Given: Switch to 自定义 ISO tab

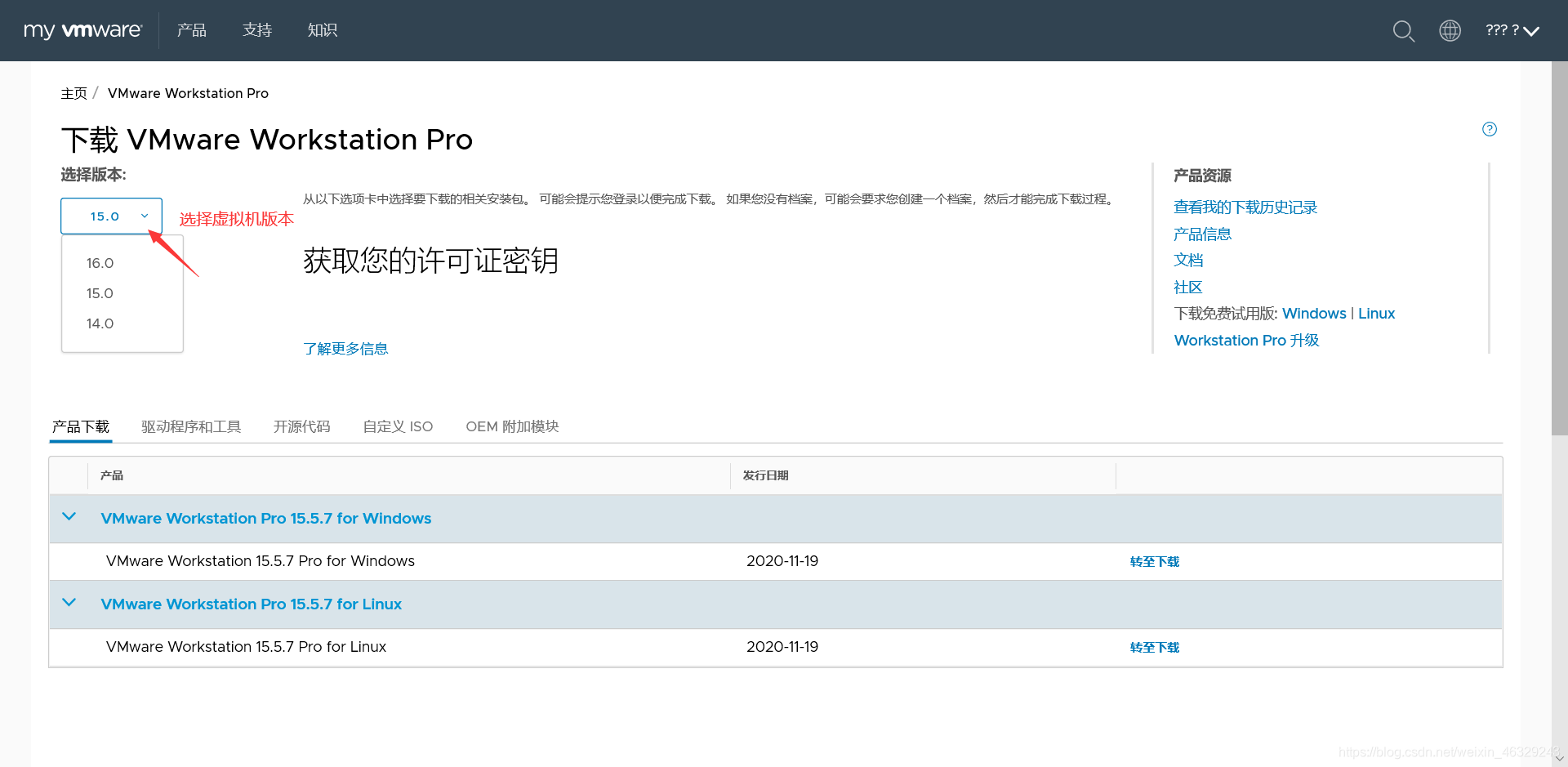Looking at the screenshot, I should click(x=398, y=426).
